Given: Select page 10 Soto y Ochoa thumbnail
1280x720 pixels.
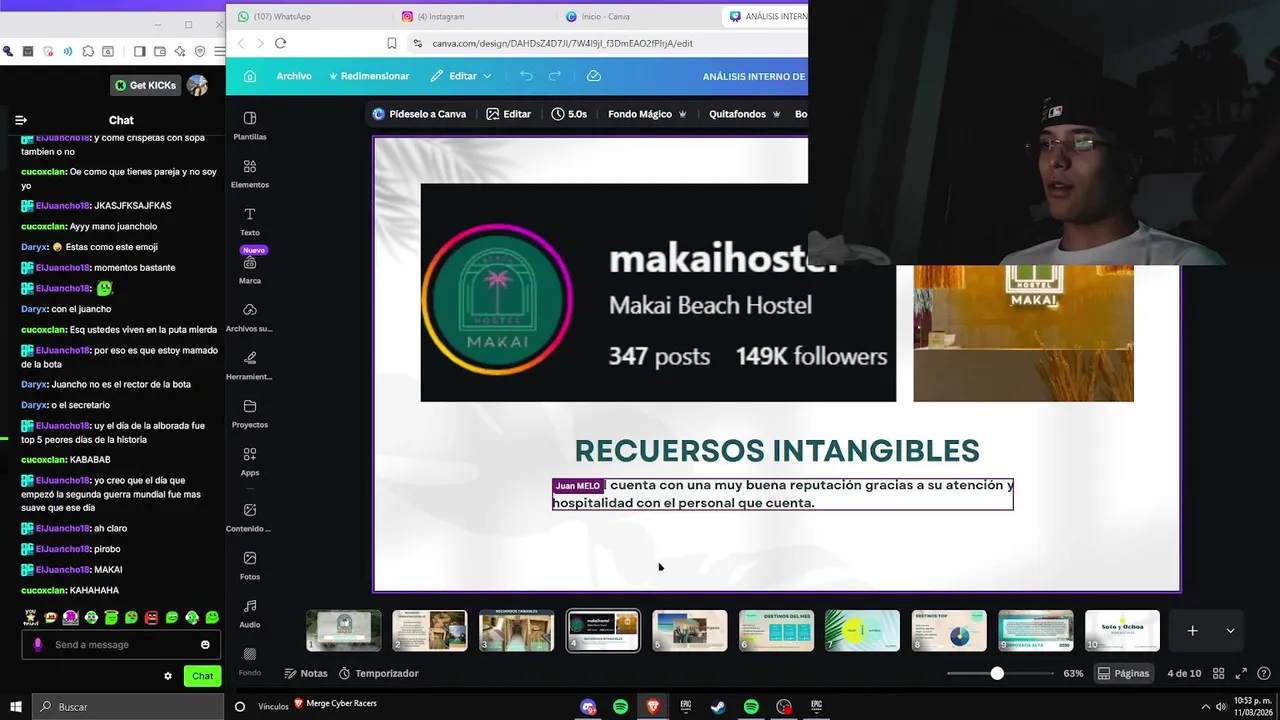Looking at the screenshot, I should [x=1122, y=630].
